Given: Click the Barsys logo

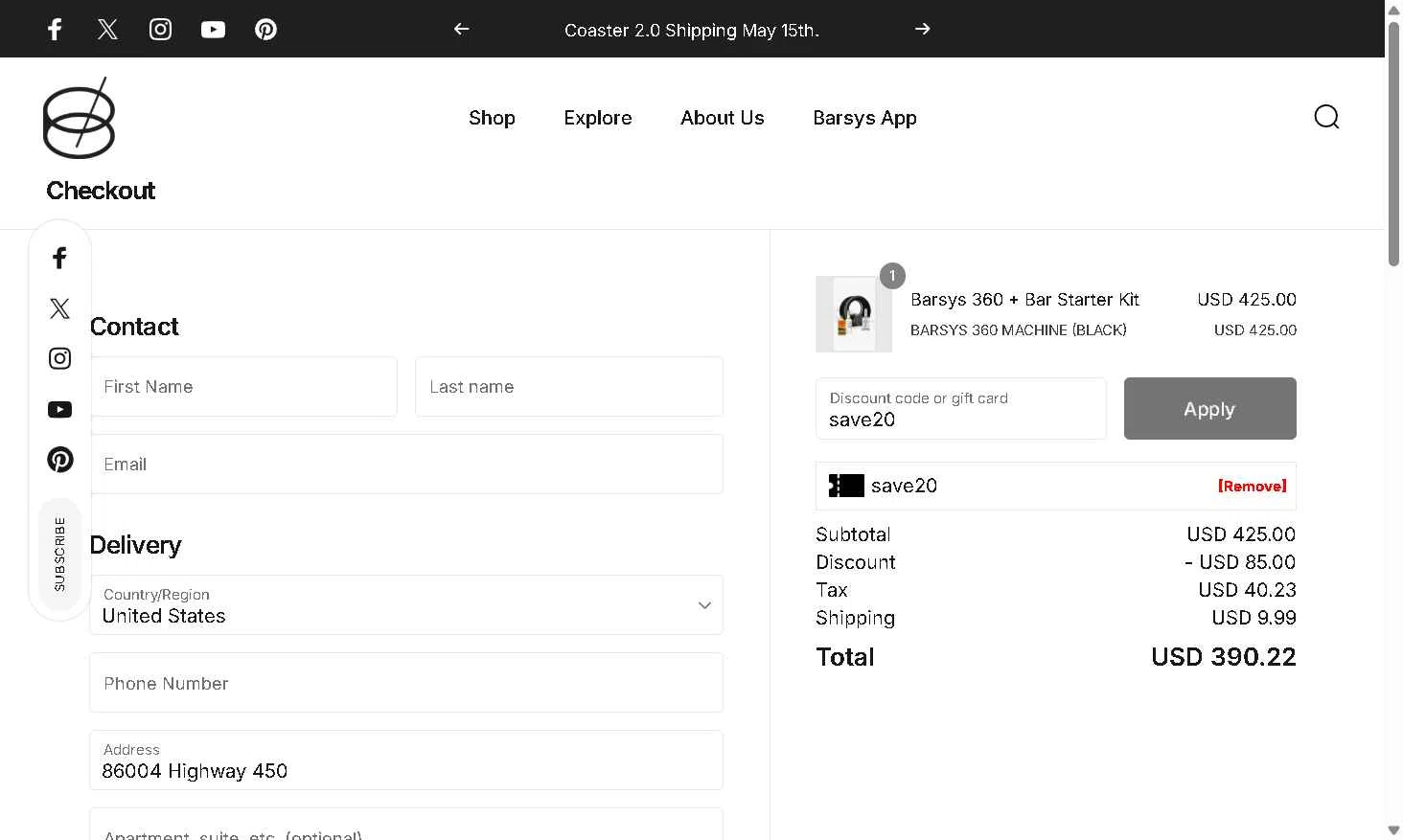Looking at the screenshot, I should (79, 118).
